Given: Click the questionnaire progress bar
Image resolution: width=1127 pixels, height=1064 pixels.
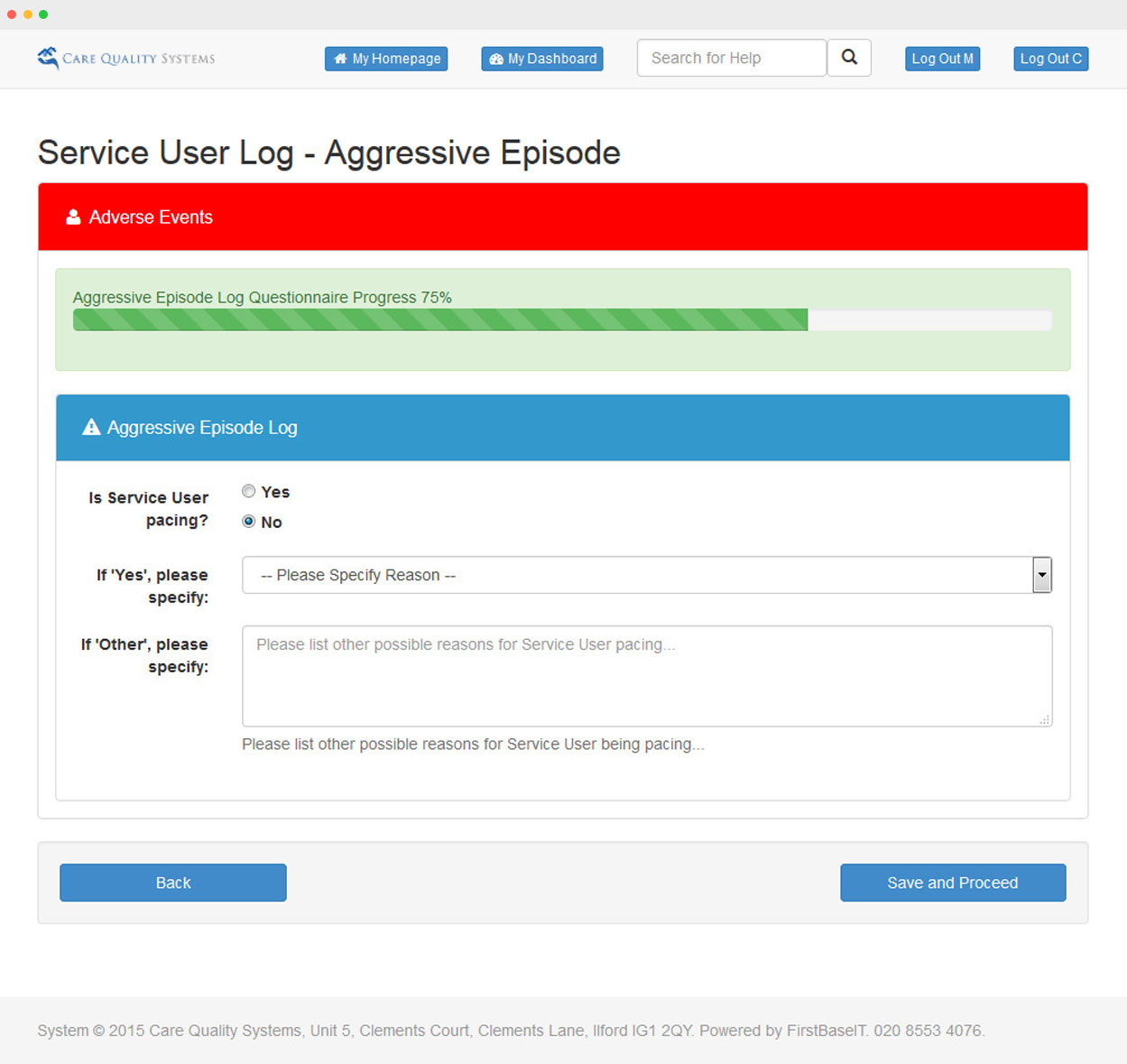Looking at the screenshot, I should (561, 320).
